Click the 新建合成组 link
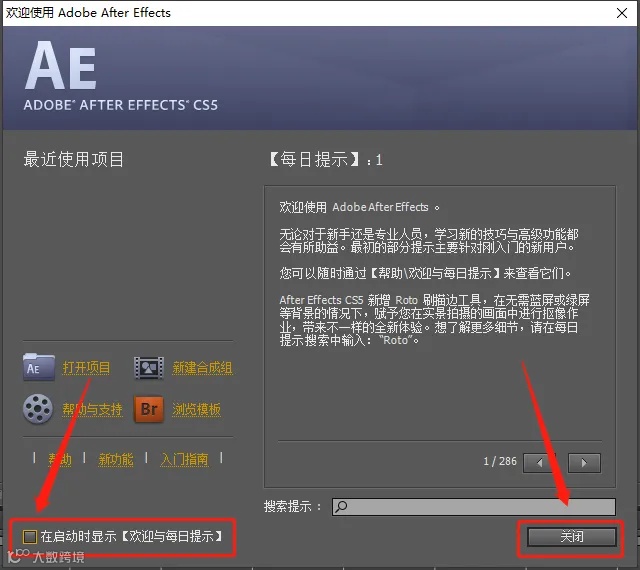The image size is (640, 570). [x=202, y=367]
